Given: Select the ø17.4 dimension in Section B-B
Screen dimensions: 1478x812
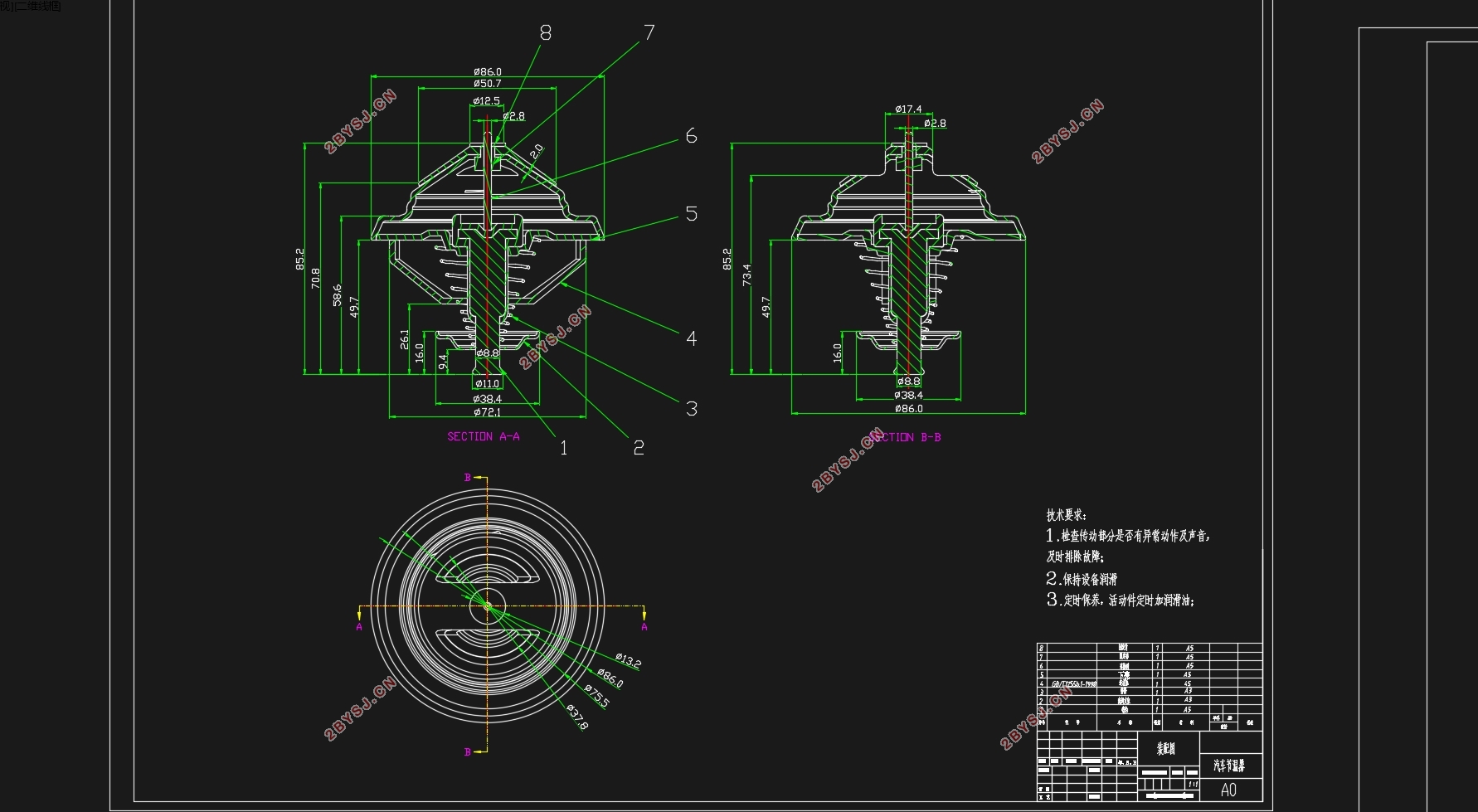Looking at the screenshot, I should [908, 109].
